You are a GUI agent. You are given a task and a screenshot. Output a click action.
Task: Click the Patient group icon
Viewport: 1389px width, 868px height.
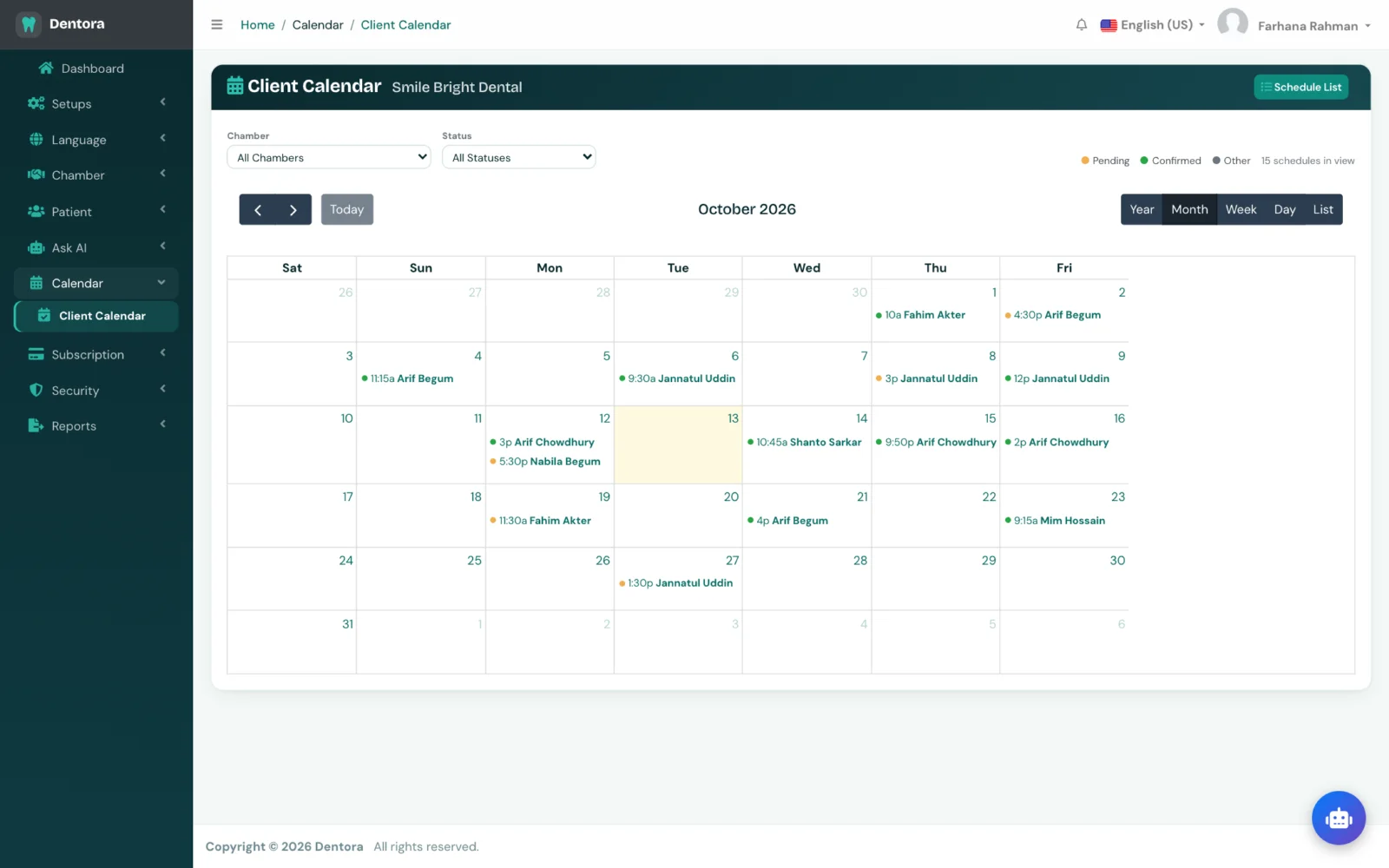click(36, 211)
